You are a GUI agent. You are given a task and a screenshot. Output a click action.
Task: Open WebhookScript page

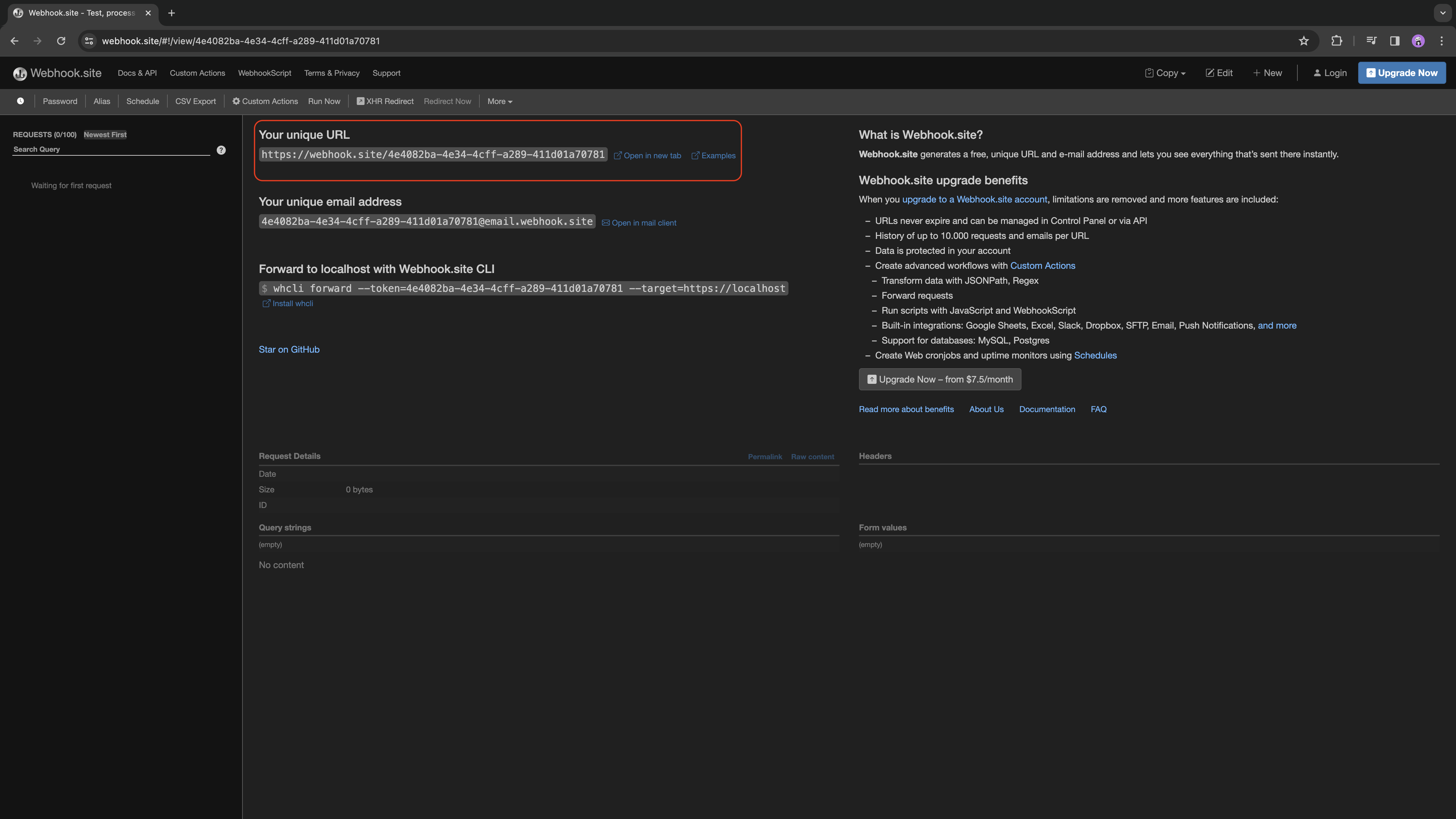point(265,73)
